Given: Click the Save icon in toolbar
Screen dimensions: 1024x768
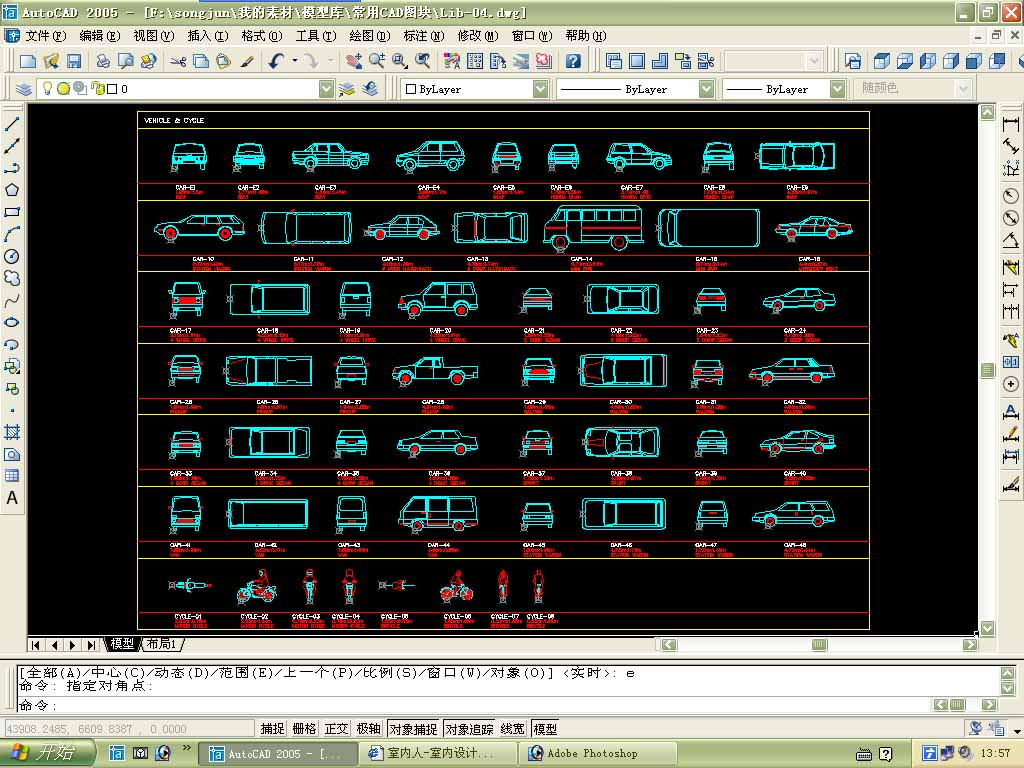Looking at the screenshot, I should 74,61.
